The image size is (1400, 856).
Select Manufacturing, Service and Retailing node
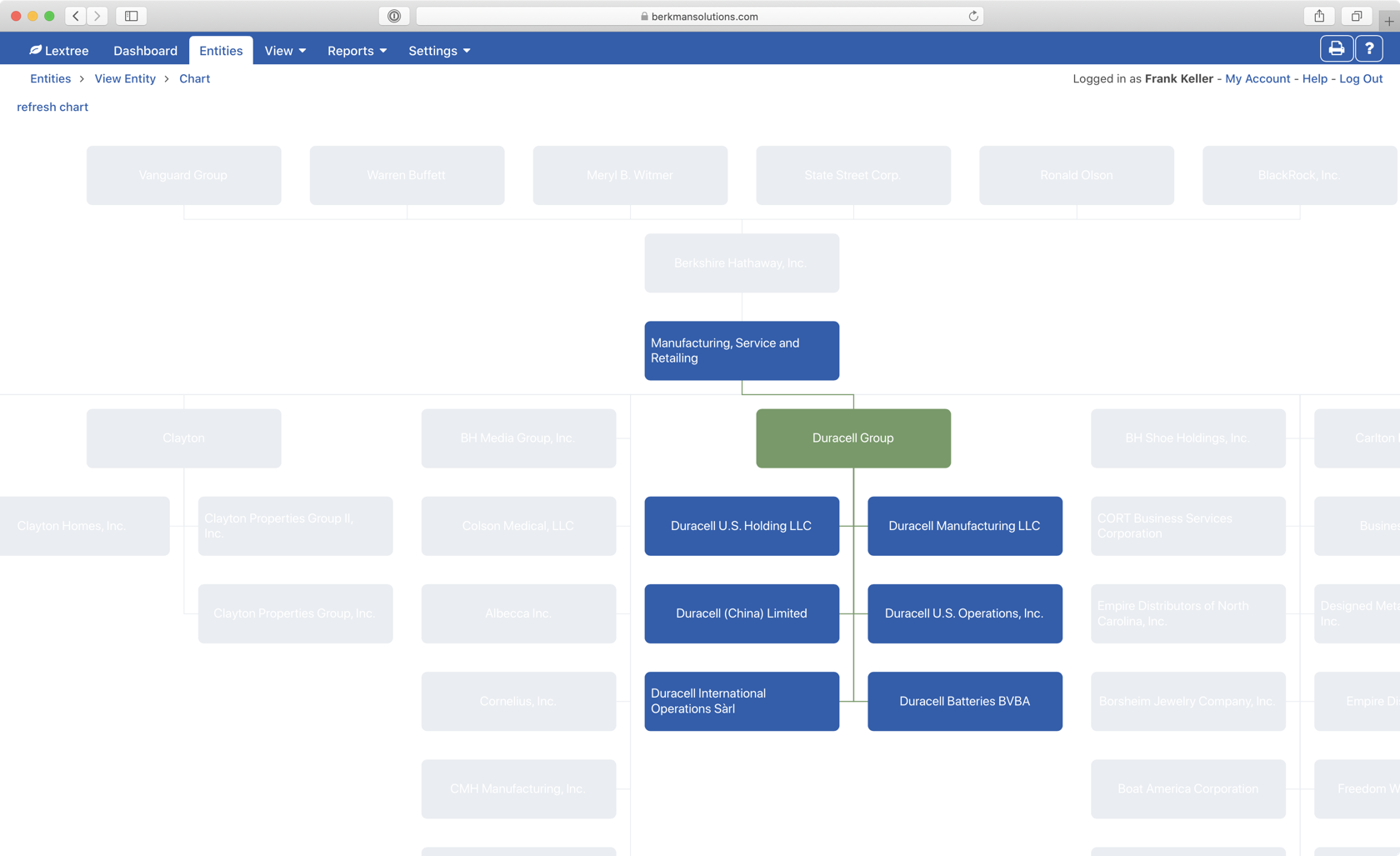pos(742,351)
